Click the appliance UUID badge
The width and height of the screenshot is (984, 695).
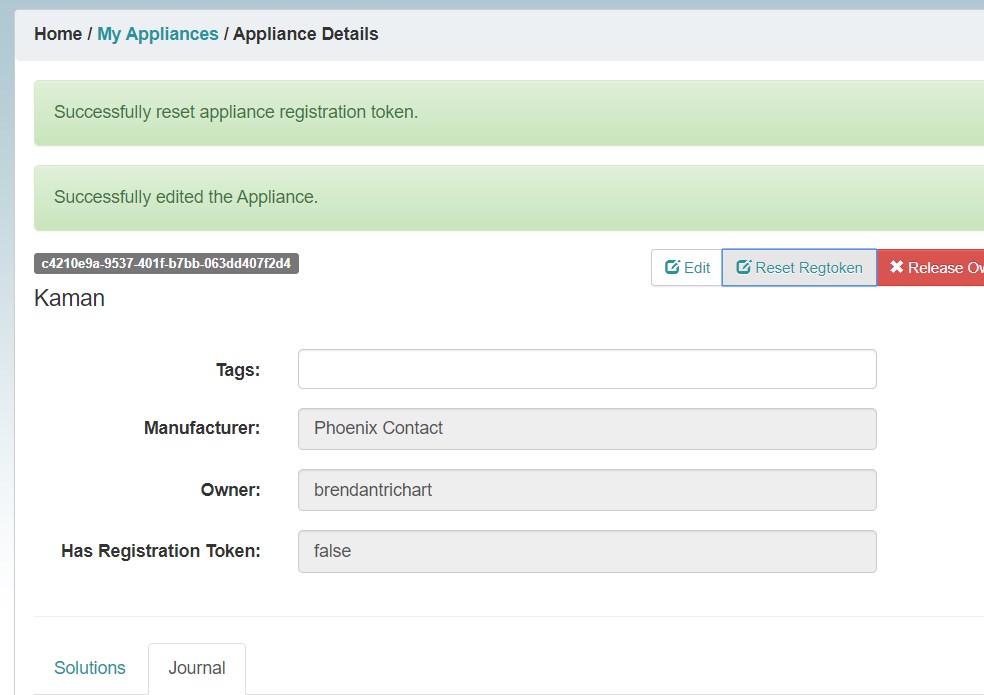coord(166,264)
